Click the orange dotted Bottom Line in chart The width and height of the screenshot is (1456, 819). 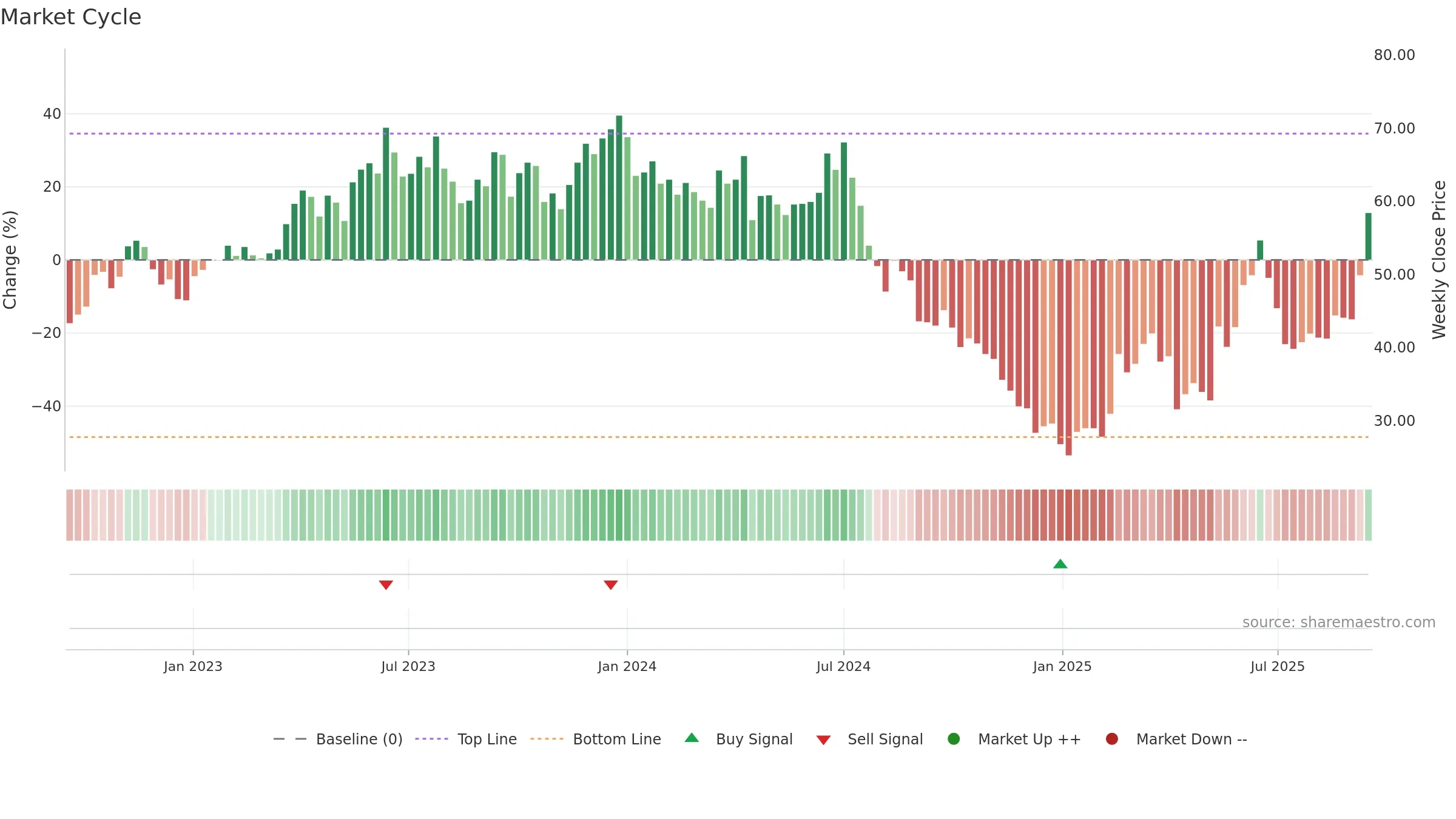click(x=719, y=437)
